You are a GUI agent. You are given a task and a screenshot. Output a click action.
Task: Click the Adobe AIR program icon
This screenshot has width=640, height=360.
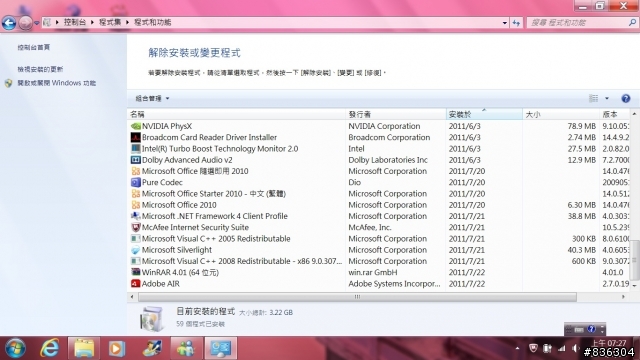[x=136, y=283]
